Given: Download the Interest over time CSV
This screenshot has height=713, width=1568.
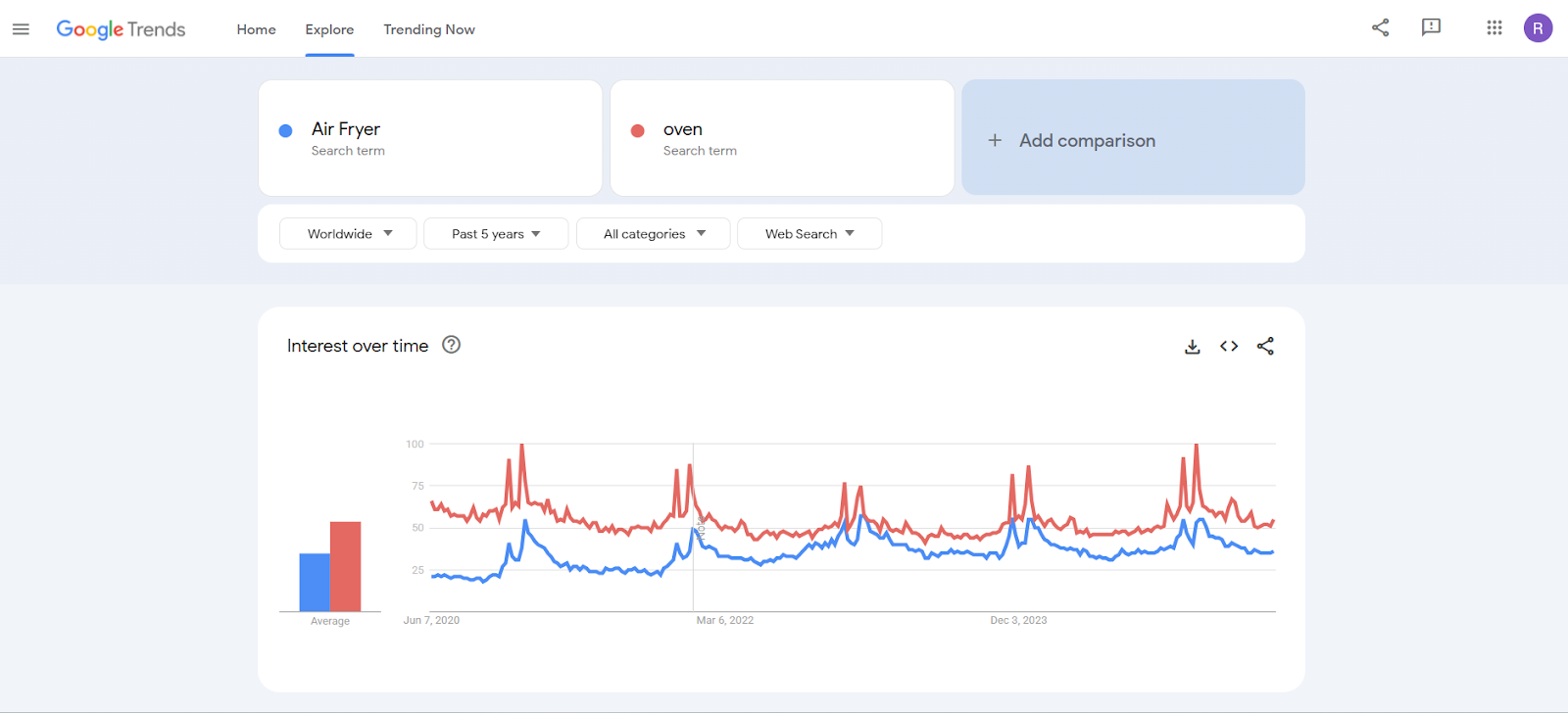Looking at the screenshot, I should [1192, 347].
